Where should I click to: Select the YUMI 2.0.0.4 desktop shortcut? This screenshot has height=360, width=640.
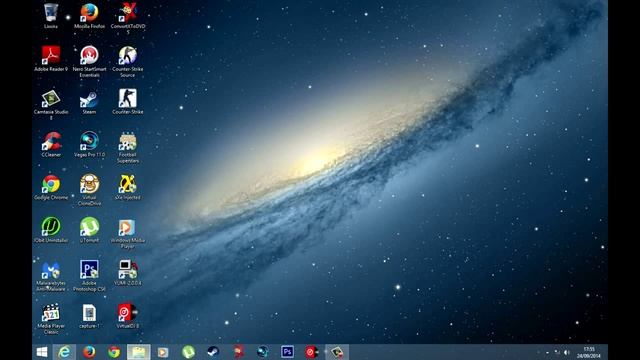[128, 273]
